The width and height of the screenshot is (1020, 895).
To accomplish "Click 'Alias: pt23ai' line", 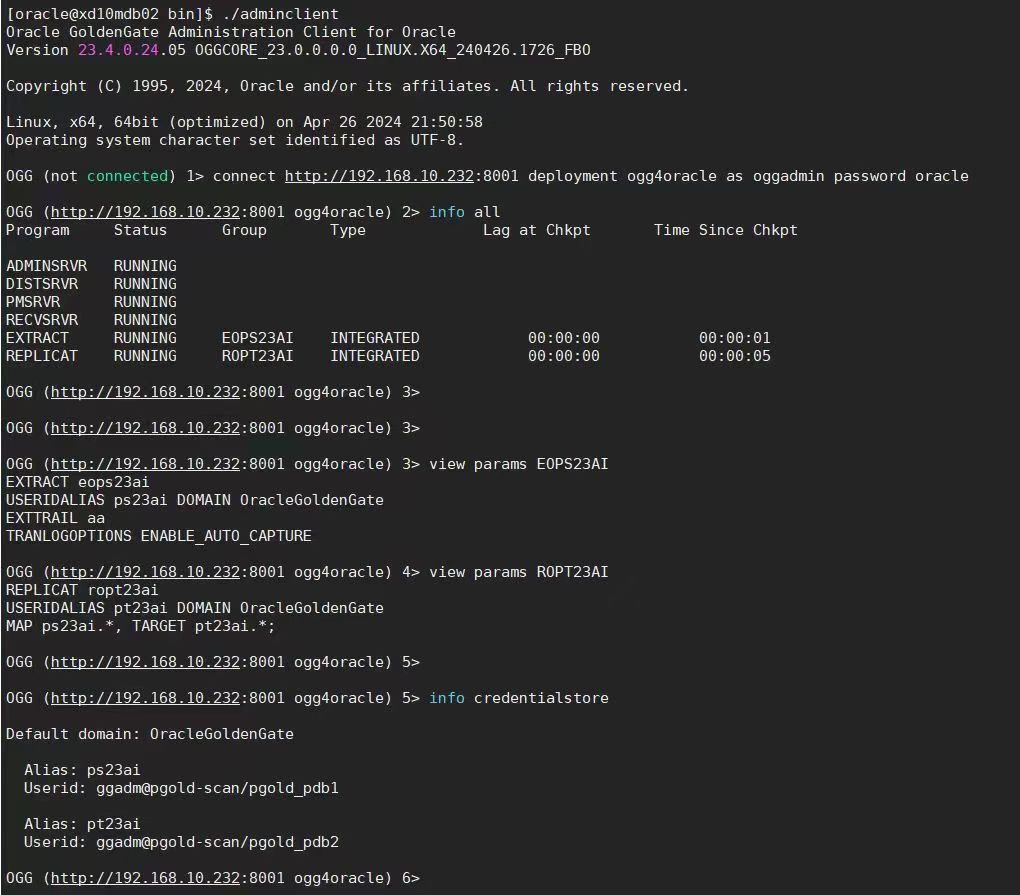I will click(82, 824).
